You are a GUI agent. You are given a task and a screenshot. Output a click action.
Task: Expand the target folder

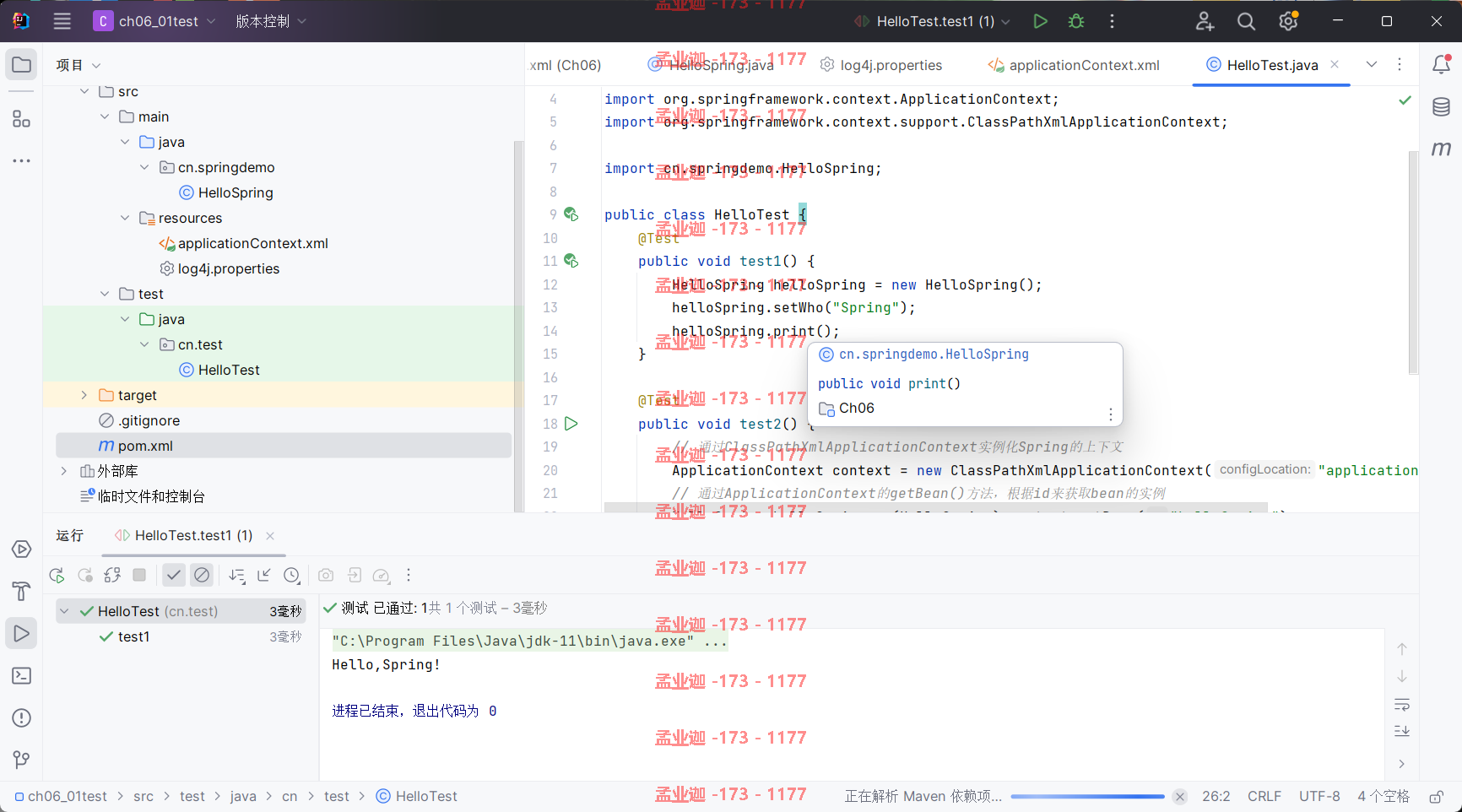click(x=84, y=395)
